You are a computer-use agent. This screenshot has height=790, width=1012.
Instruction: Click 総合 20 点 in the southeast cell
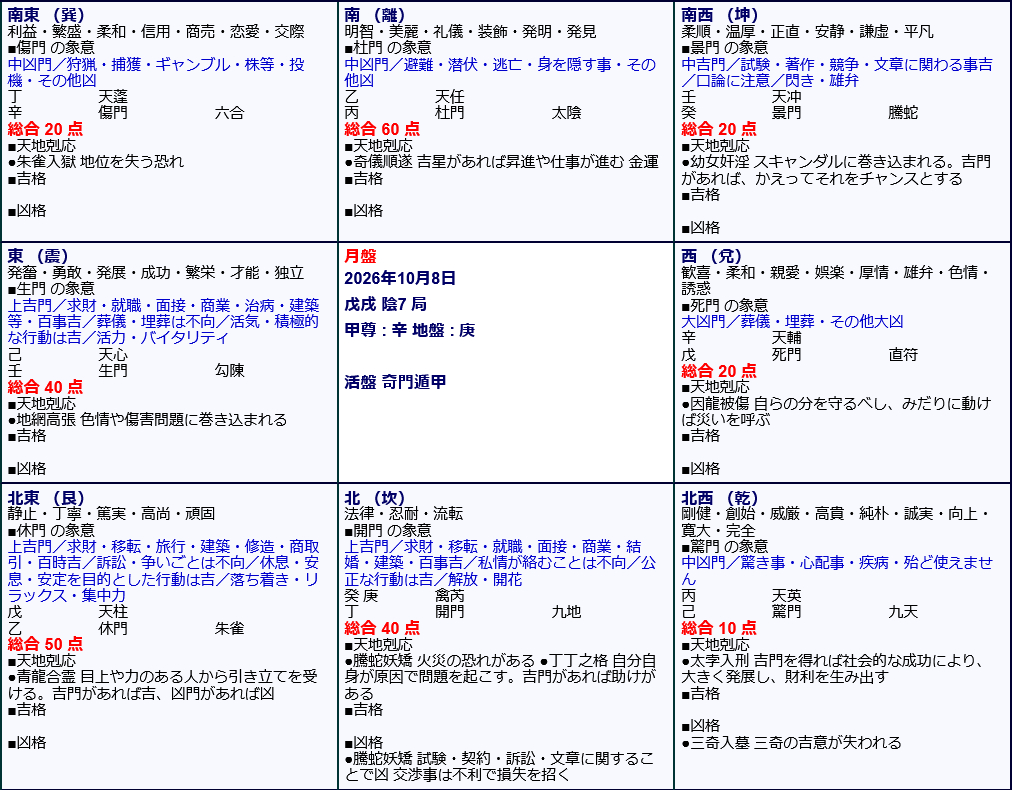coord(45,129)
